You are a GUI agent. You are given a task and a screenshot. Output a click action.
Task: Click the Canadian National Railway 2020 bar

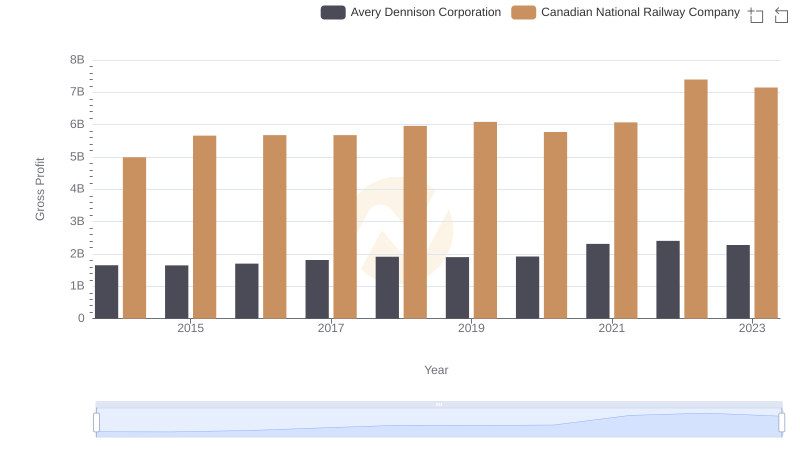click(x=556, y=225)
